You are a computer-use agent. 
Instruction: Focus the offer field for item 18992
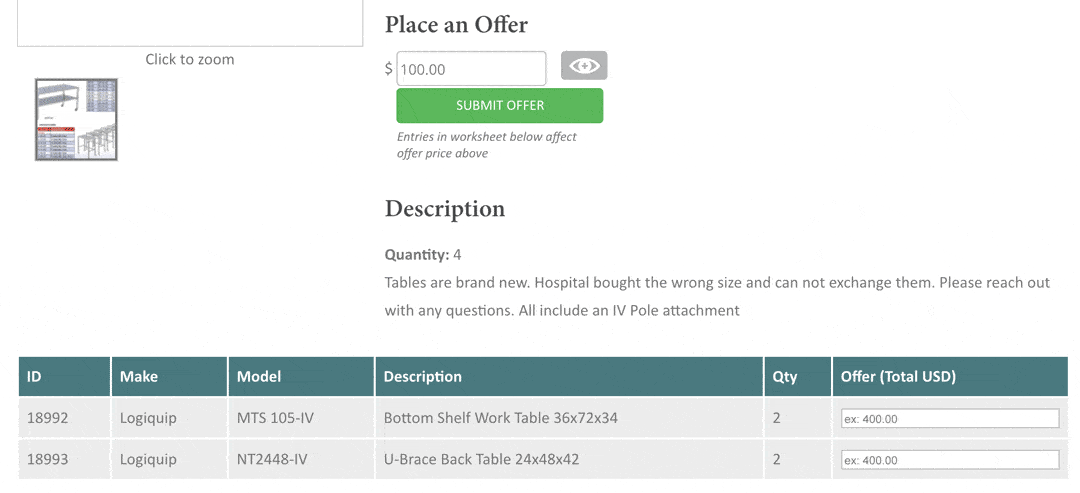(949, 418)
